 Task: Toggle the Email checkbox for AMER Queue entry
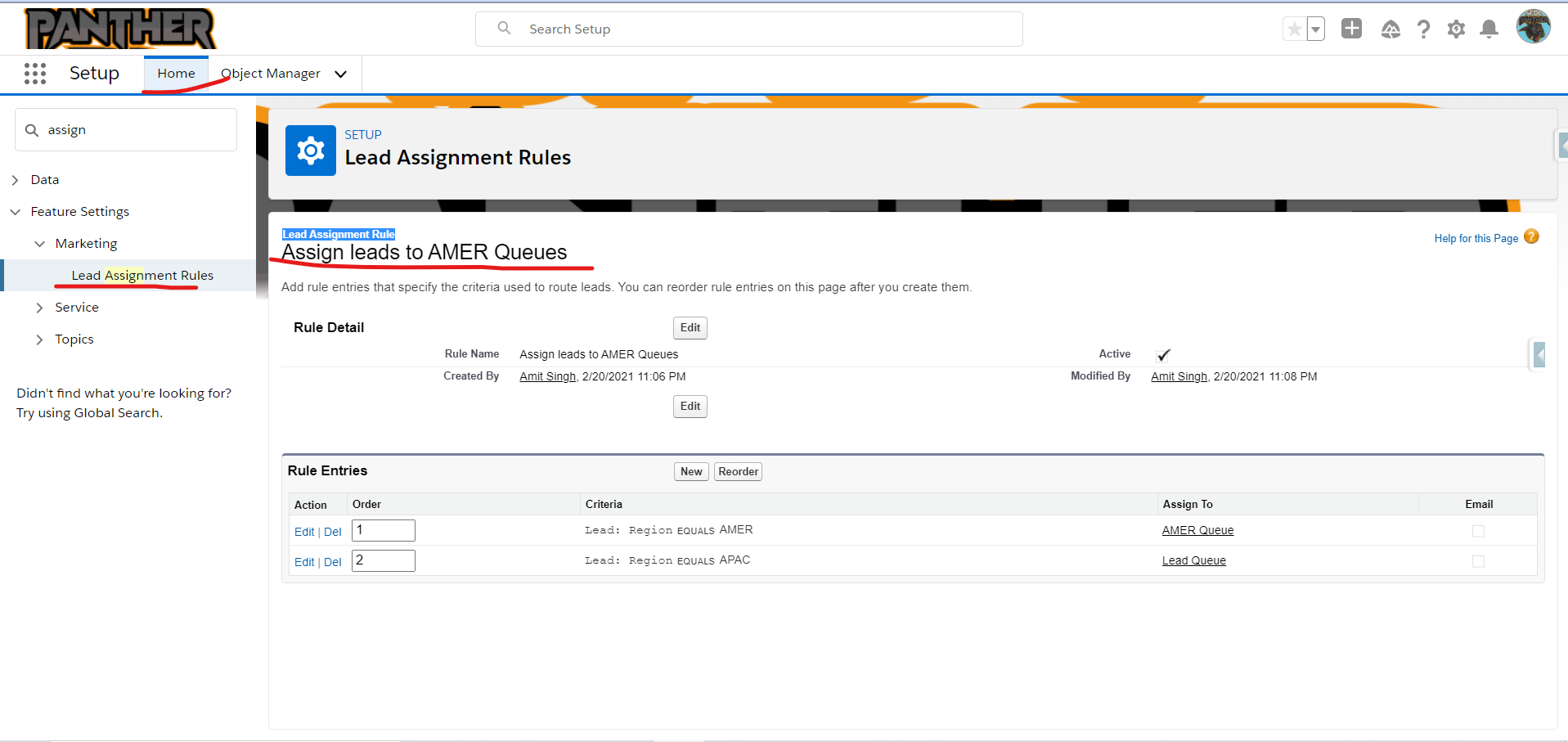(1478, 531)
